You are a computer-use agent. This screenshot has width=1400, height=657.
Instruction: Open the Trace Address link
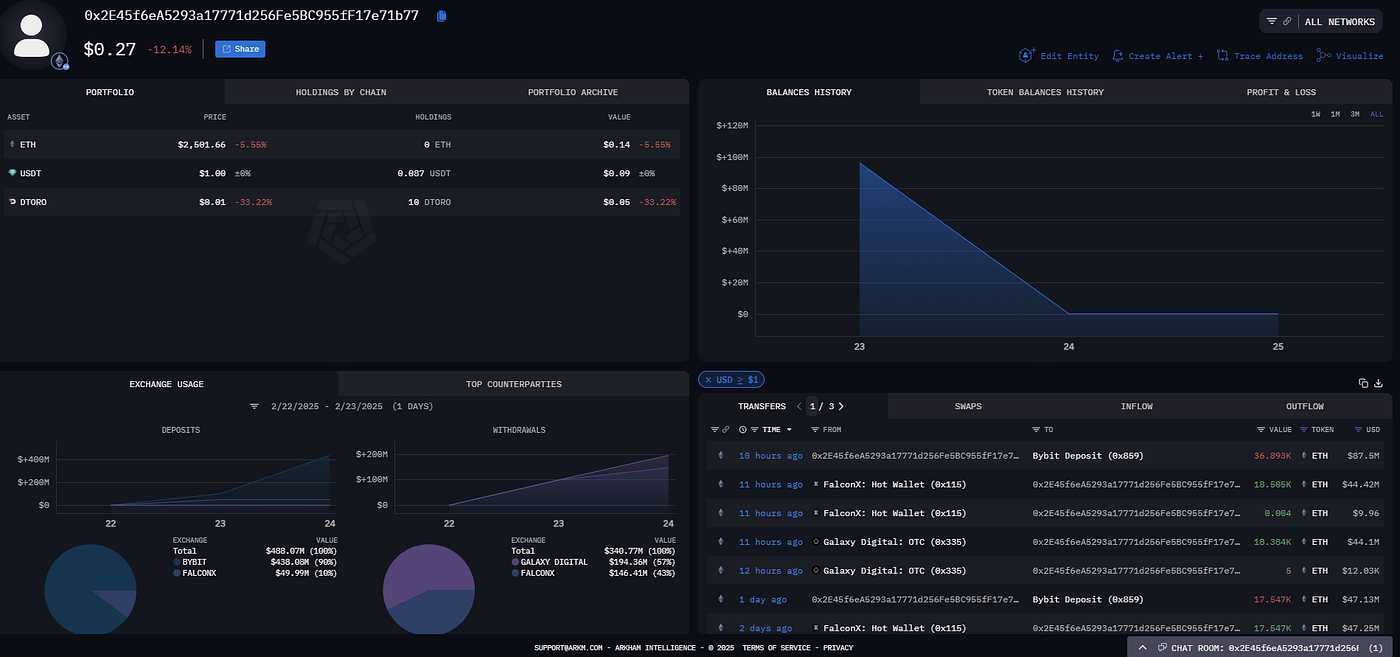pyautogui.click(x=1268, y=56)
